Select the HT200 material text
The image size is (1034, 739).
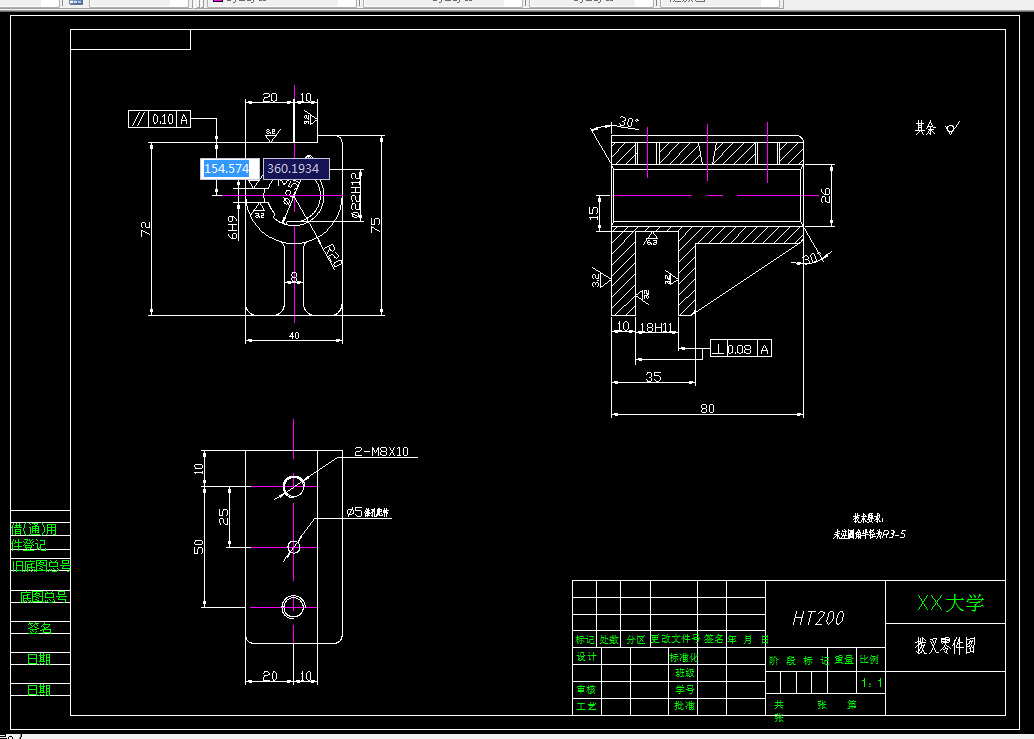tap(818, 618)
